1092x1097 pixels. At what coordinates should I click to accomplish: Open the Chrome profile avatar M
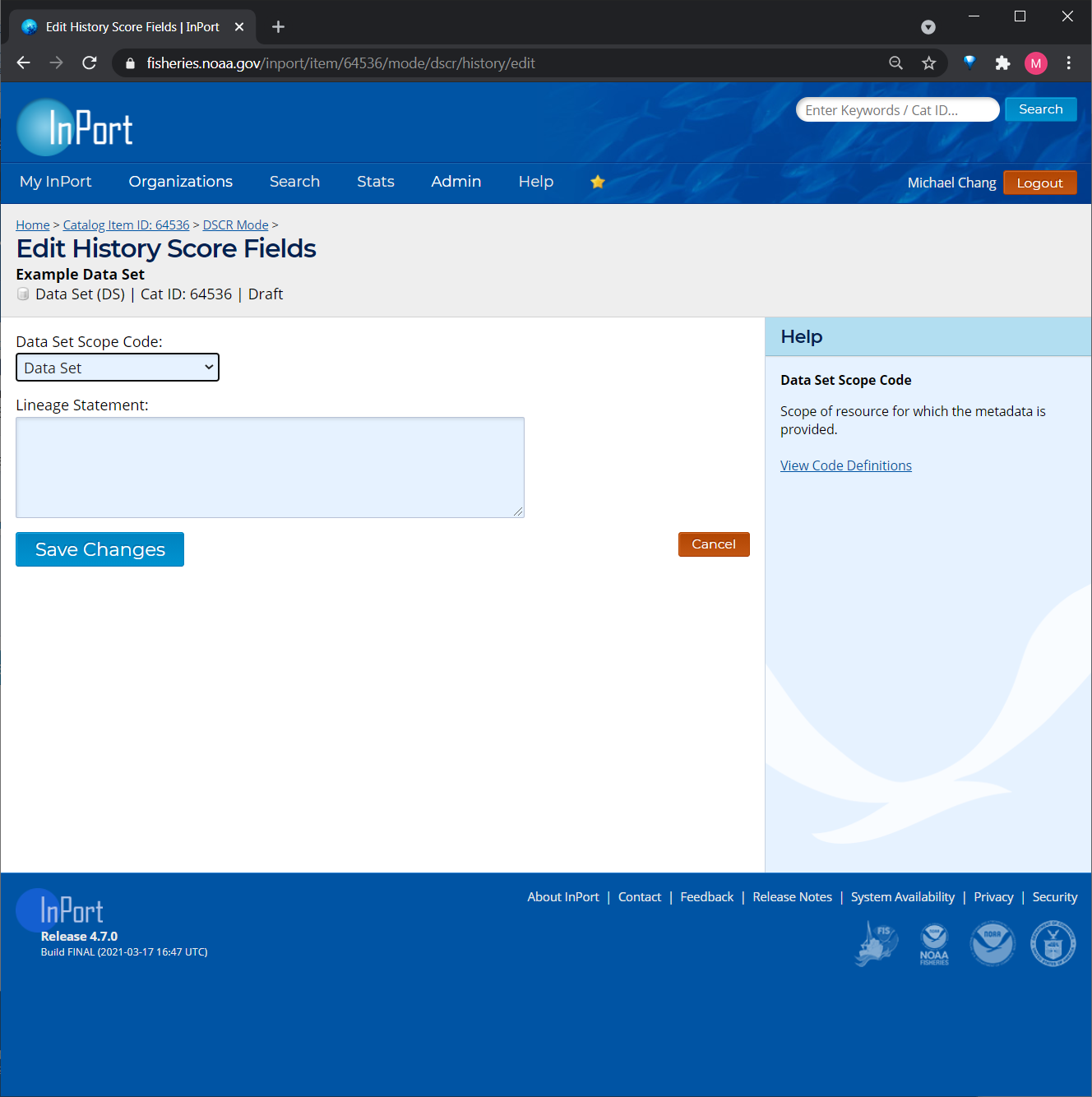(x=1036, y=62)
